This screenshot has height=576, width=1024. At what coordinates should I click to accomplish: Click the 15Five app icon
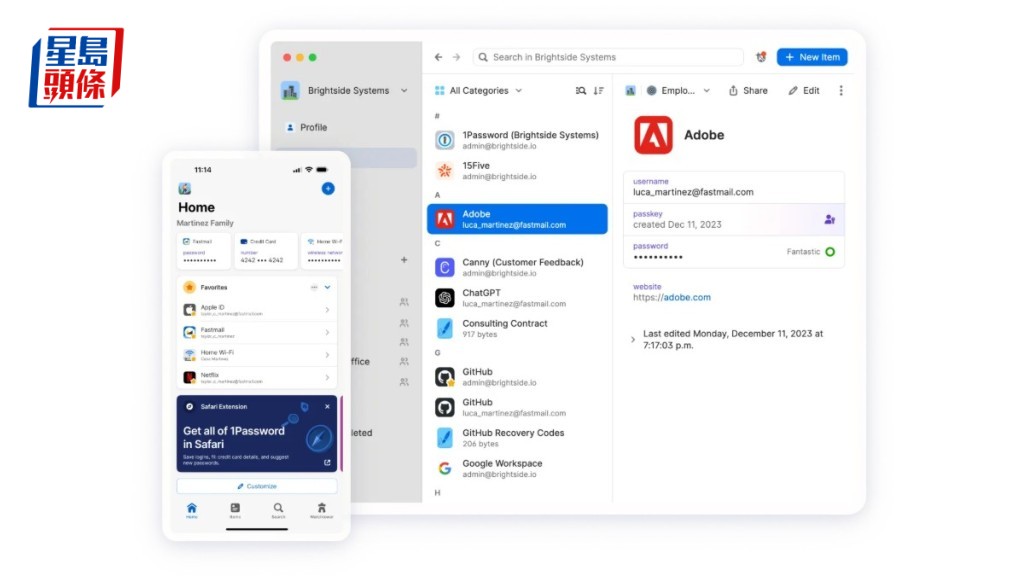coord(445,170)
